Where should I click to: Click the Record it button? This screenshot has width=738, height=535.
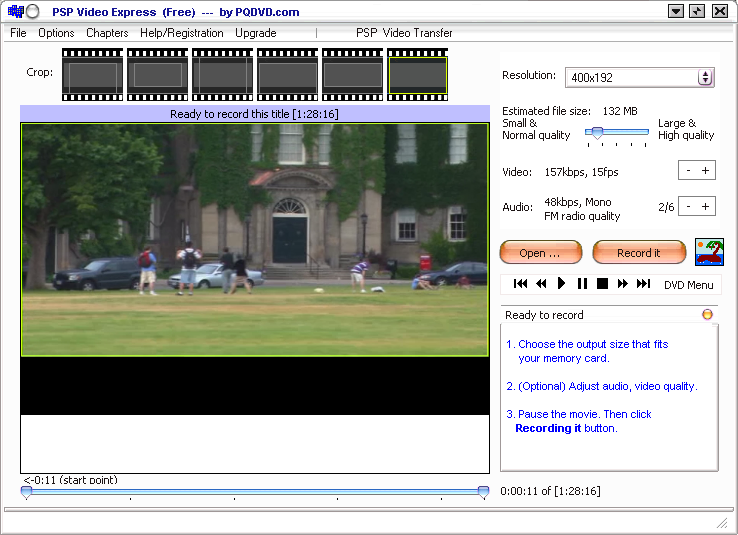(639, 253)
